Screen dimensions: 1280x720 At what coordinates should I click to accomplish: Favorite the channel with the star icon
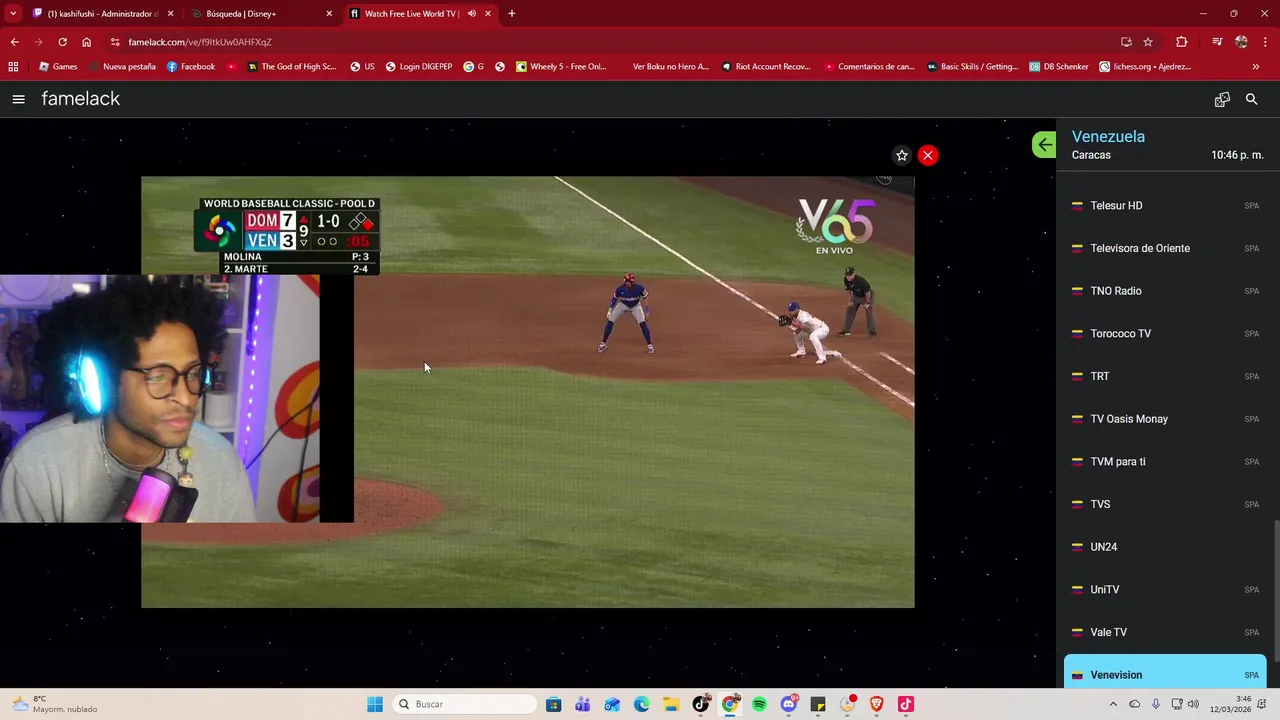(902, 155)
